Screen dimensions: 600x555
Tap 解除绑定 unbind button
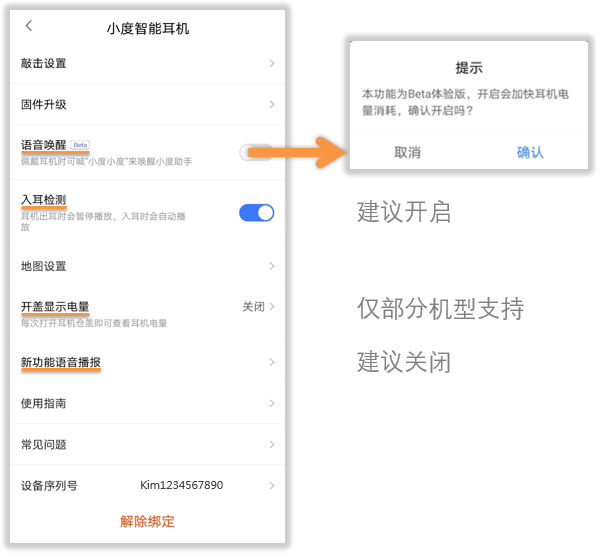(147, 521)
